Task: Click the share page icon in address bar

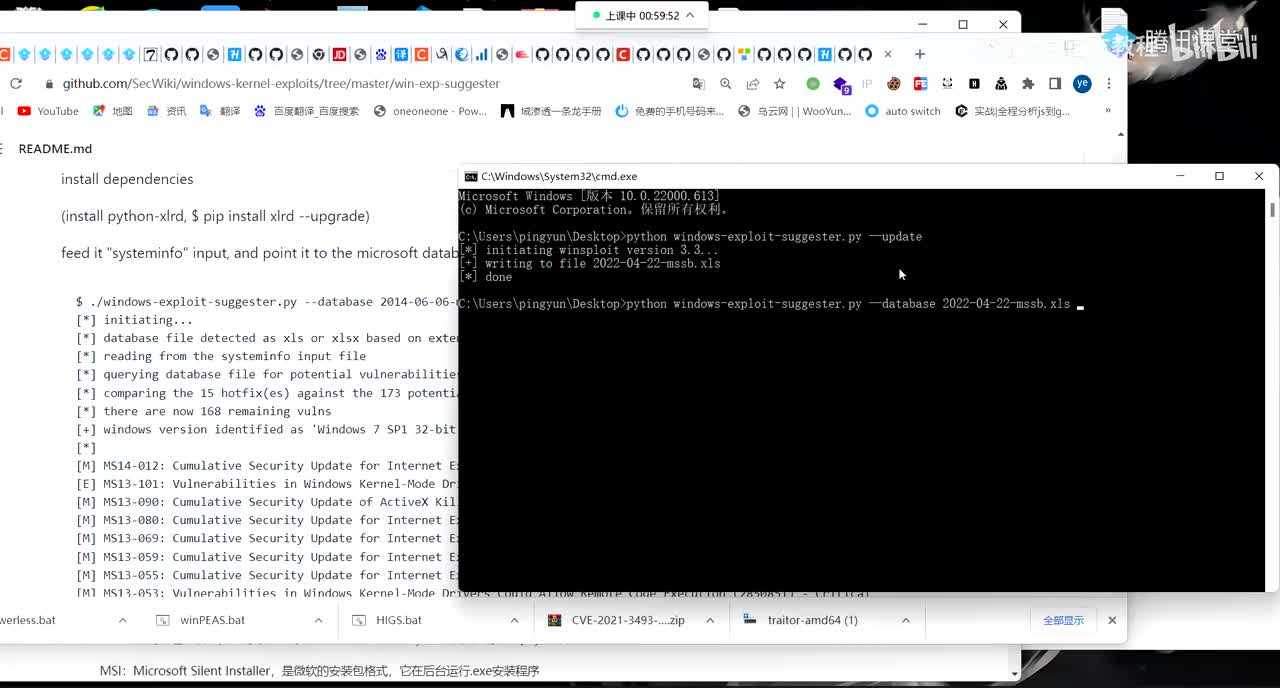Action: click(753, 84)
